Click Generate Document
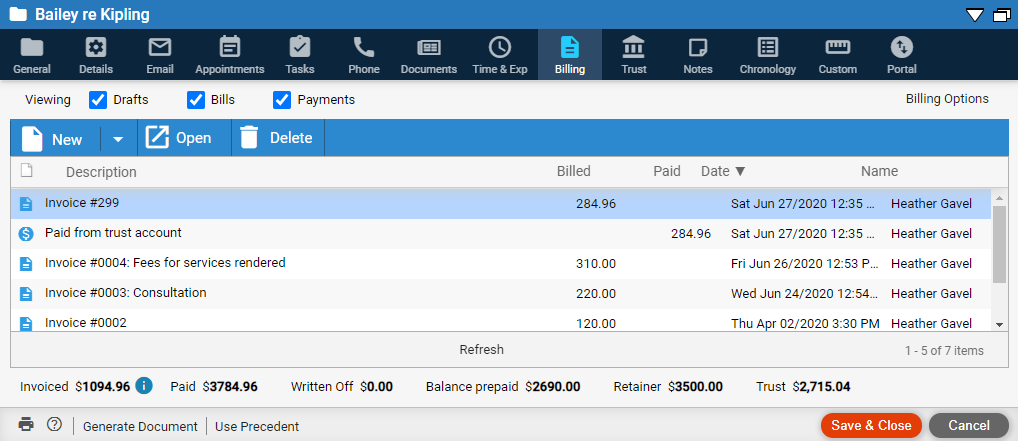Screen dimensions: 1018x441 (140, 427)
